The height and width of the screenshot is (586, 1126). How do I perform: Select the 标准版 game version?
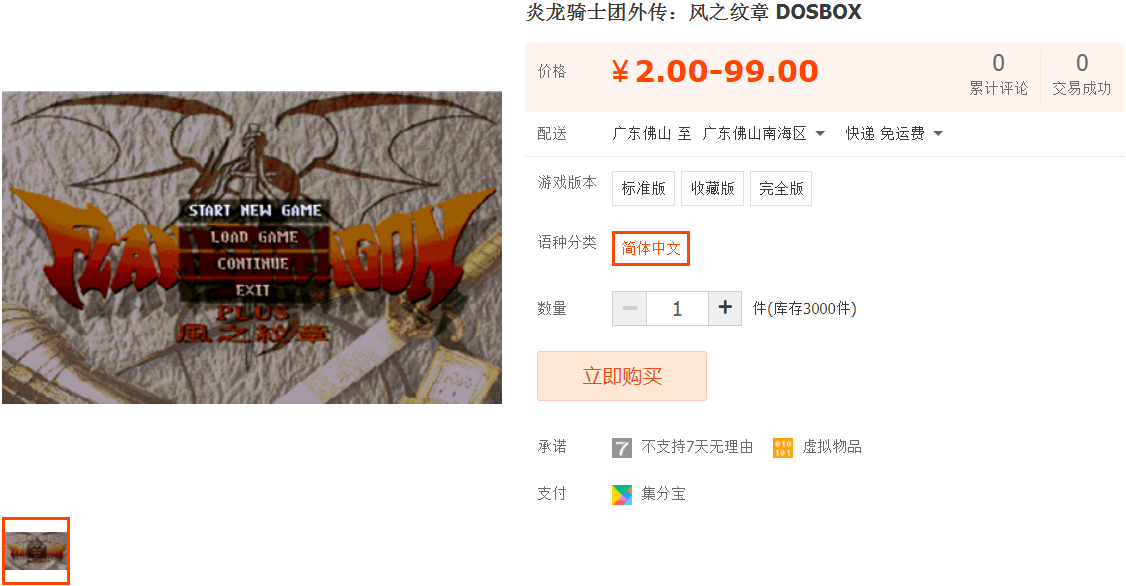point(643,188)
